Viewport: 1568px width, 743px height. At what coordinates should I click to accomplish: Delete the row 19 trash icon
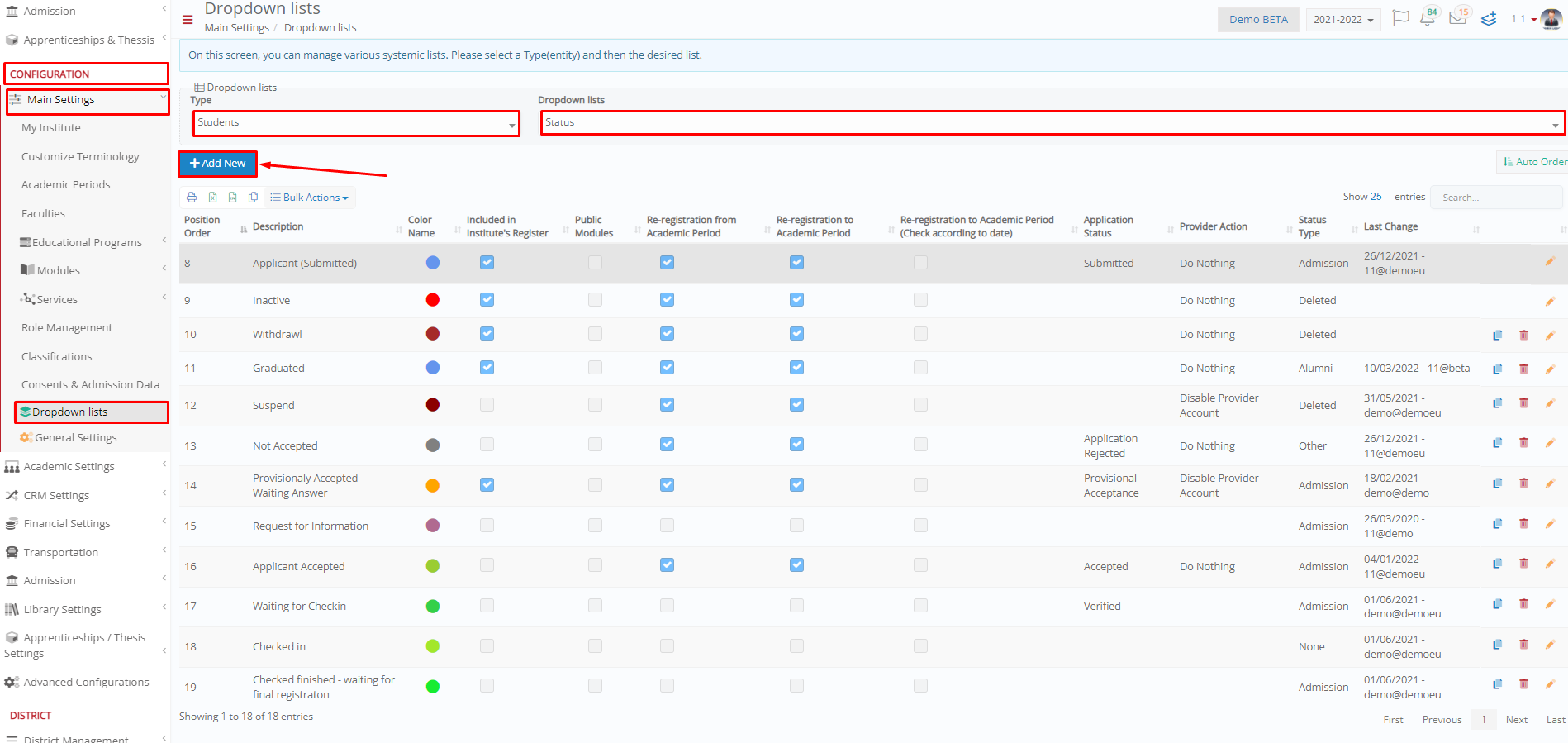tap(1523, 684)
